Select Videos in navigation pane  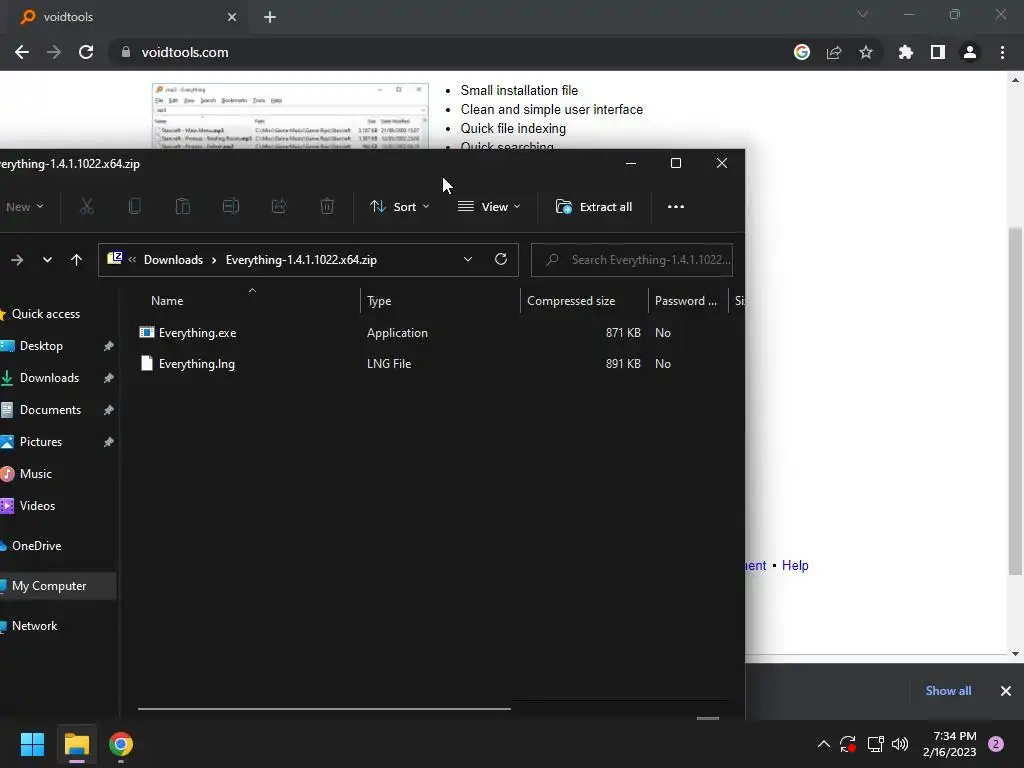coord(37,506)
